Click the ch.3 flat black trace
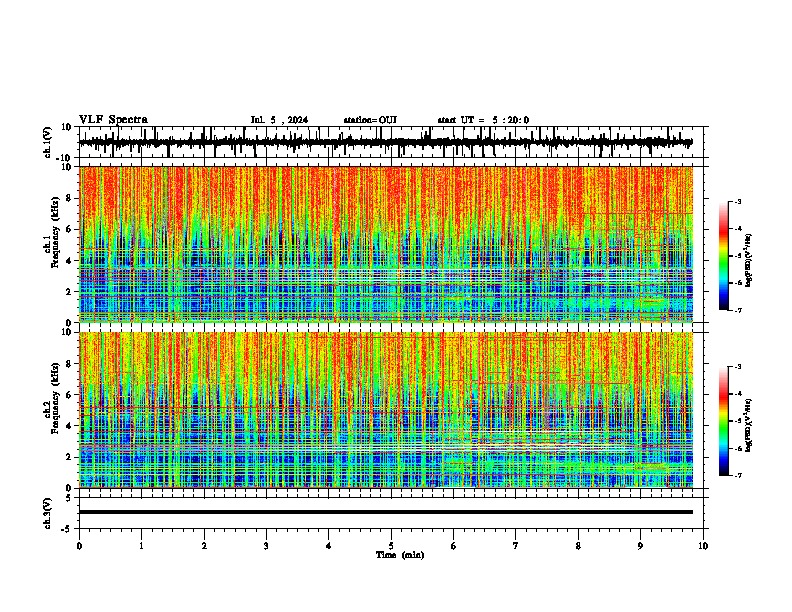Viewport: 792px width, 612px height. coord(386,512)
